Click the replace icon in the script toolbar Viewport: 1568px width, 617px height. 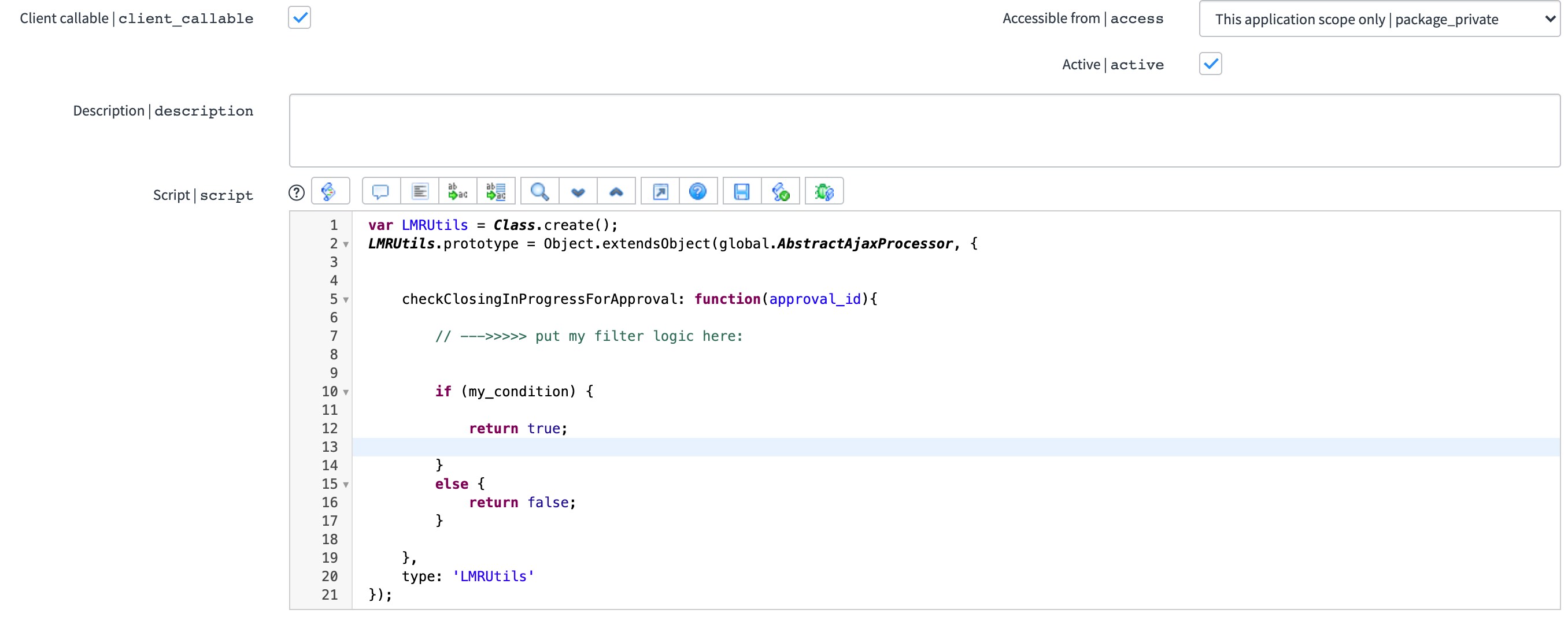[458, 191]
